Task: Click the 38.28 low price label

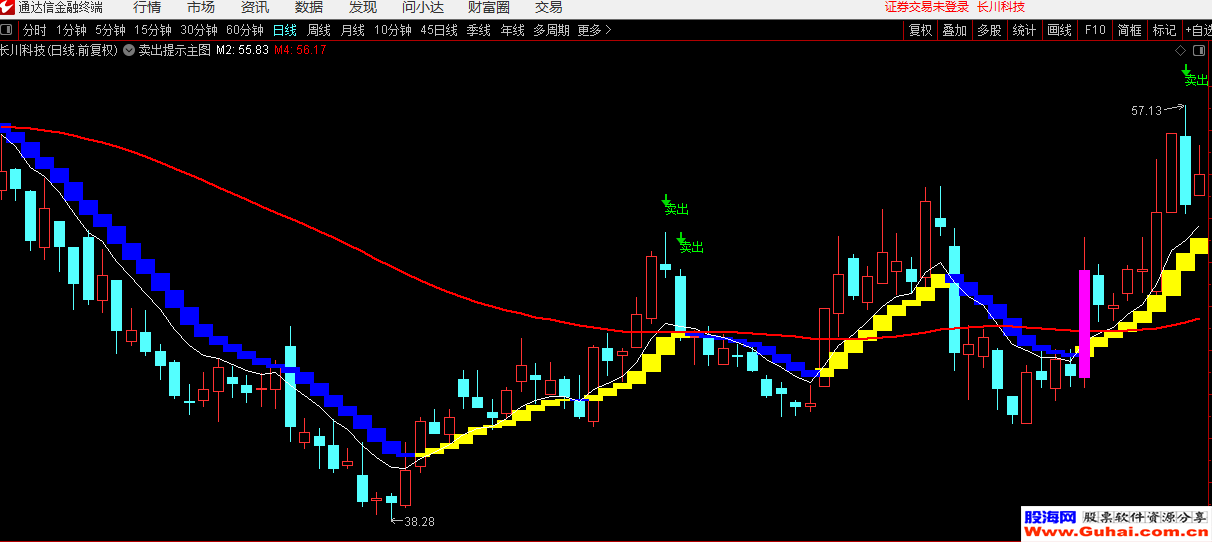Action: pyautogui.click(x=419, y=521)
